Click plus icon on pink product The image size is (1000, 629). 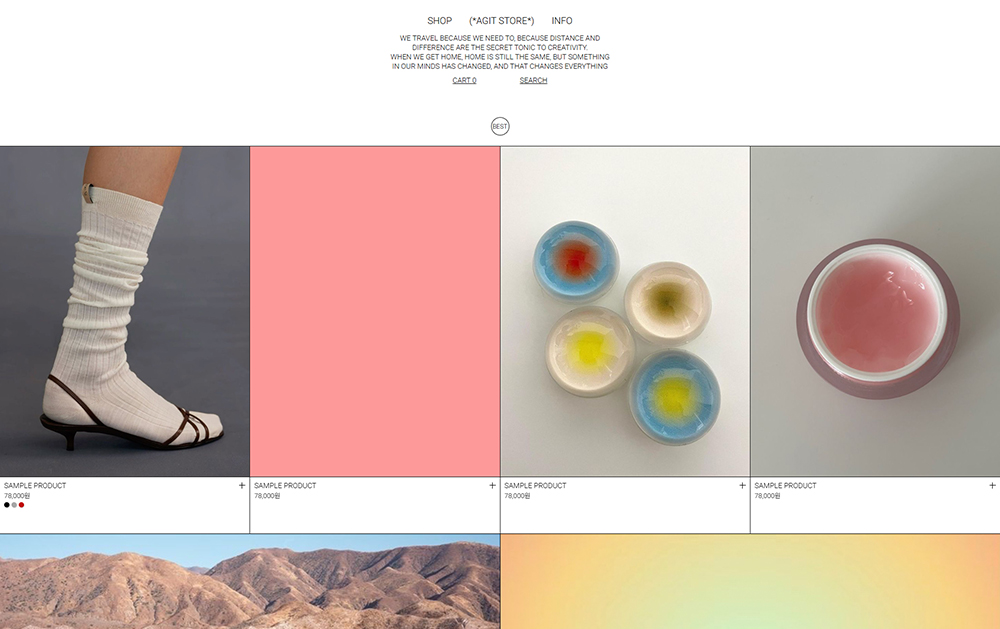tap(492, 485)
